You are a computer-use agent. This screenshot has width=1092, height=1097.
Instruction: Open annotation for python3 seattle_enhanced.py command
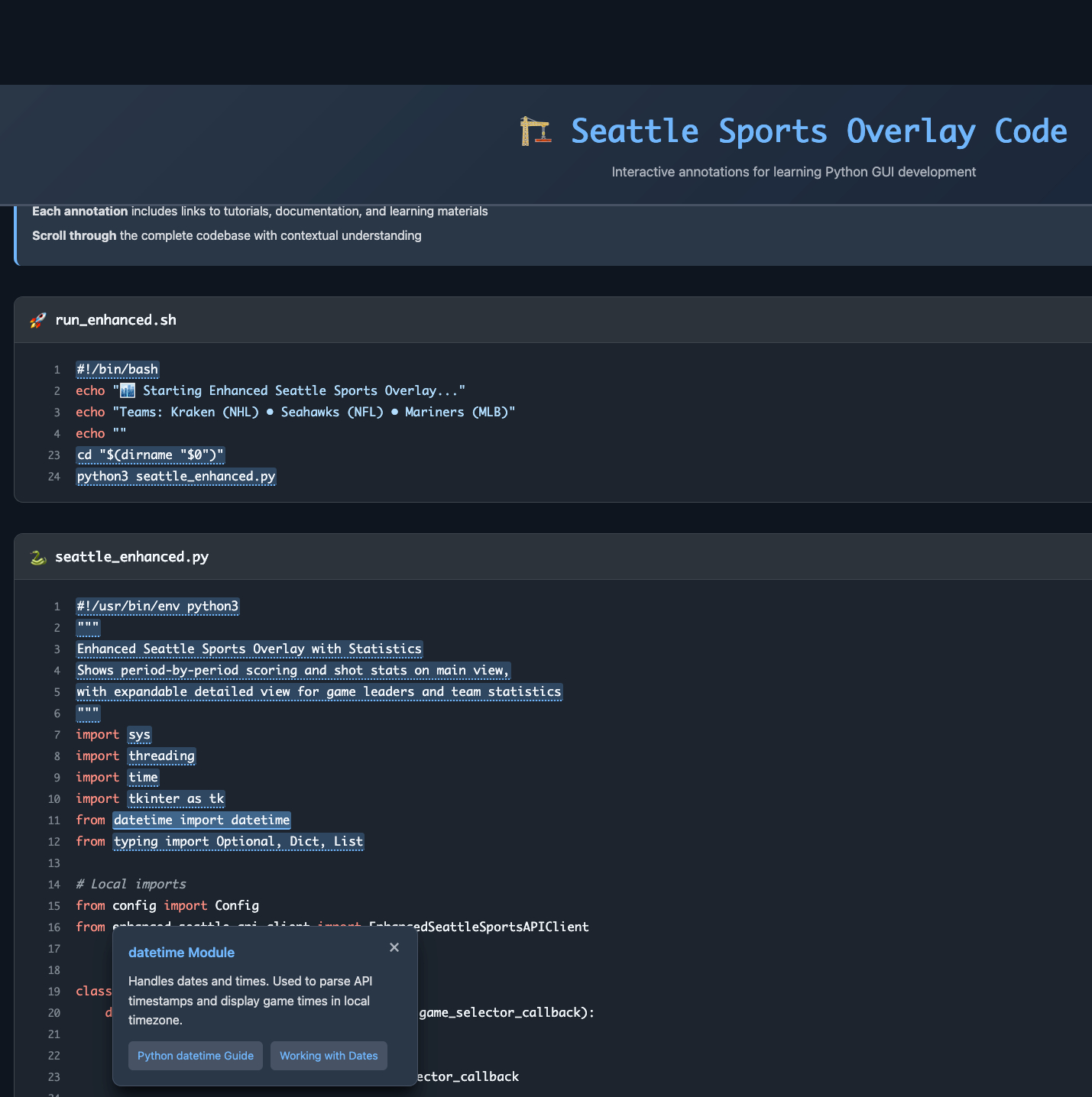coord(176,477)
